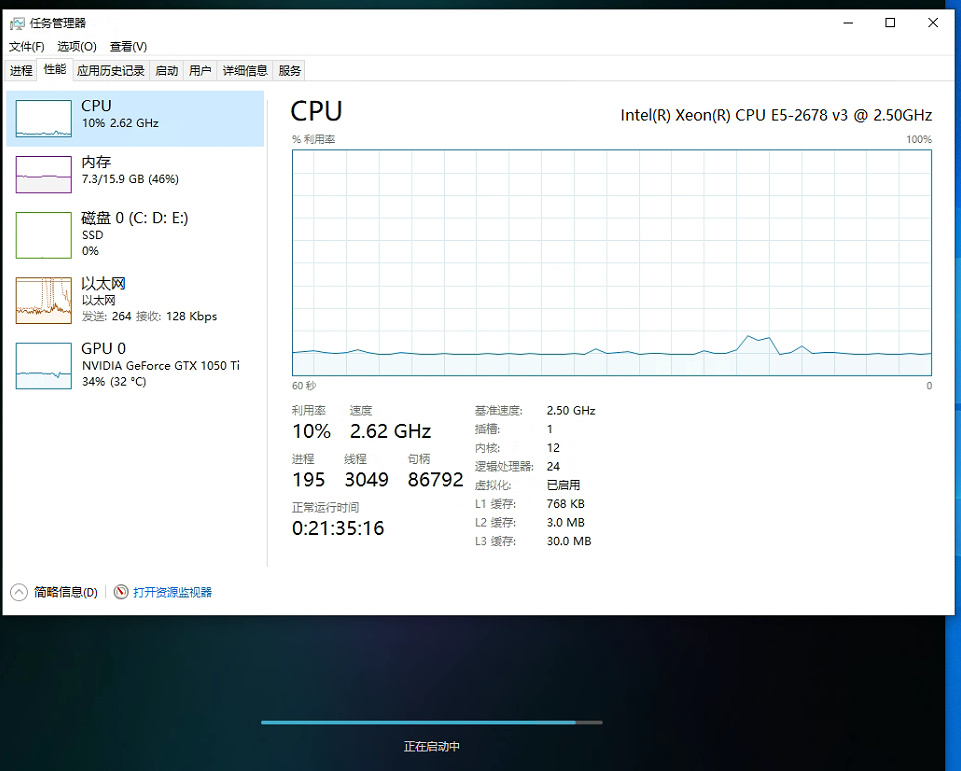Click the 正在启动中 status text
961x771 pixels.
click(x=431, y=746)
